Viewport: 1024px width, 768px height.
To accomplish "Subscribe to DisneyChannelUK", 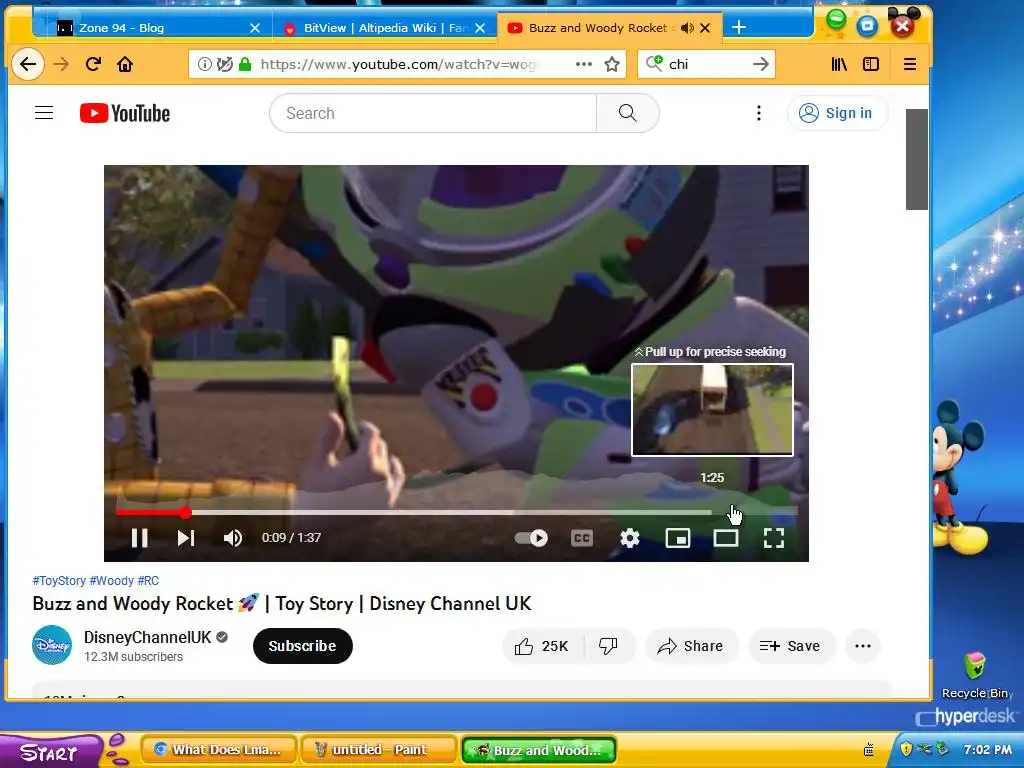I will (302, 646).
